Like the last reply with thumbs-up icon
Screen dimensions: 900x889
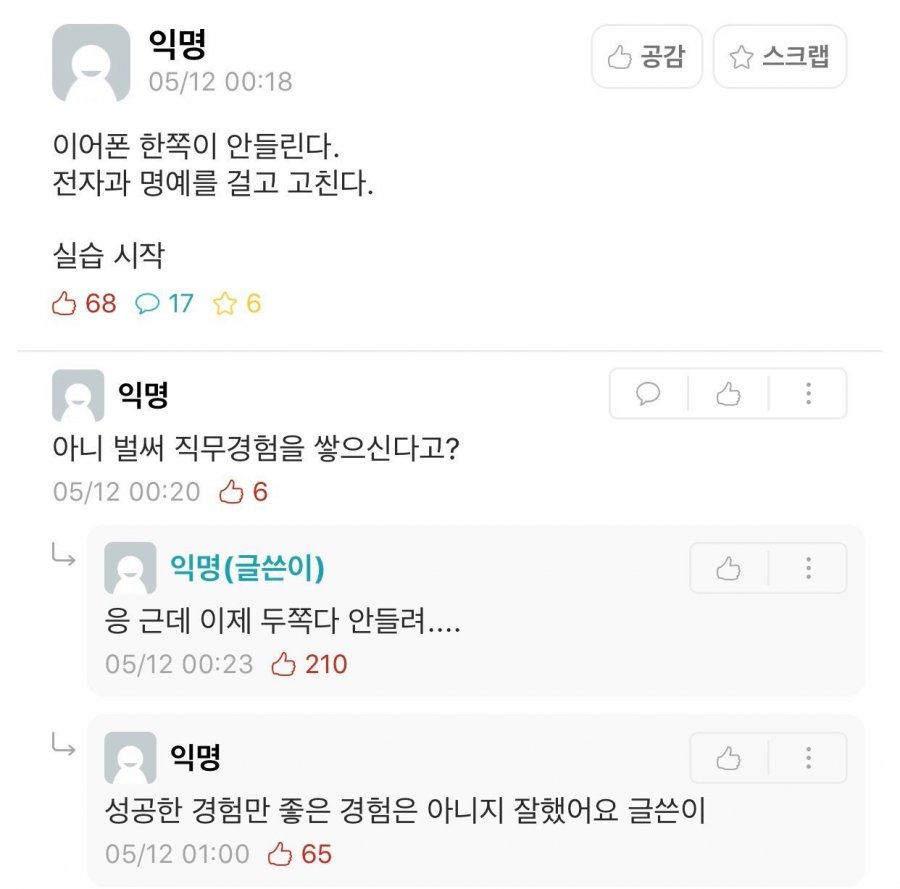click(728, 758)
